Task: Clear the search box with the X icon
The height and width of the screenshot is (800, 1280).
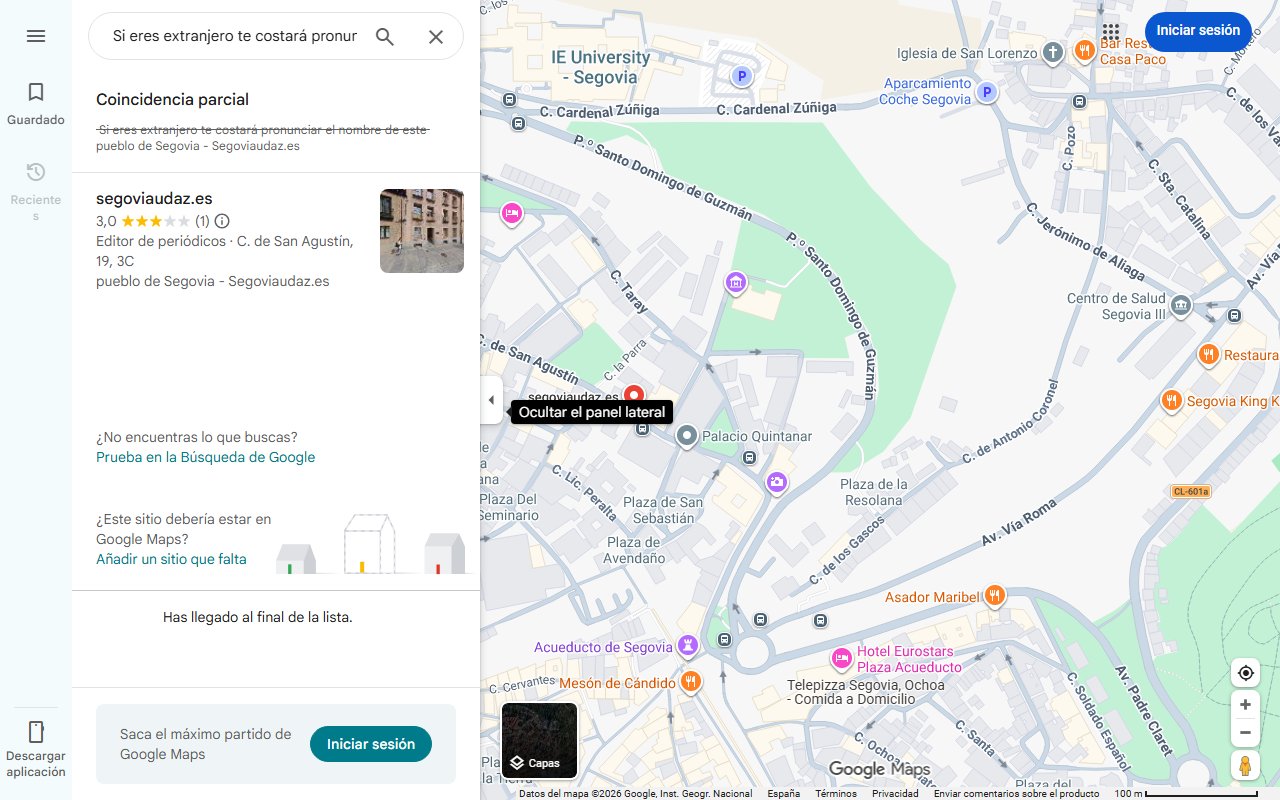Action: pyautogui.click(x=436, y=36)
